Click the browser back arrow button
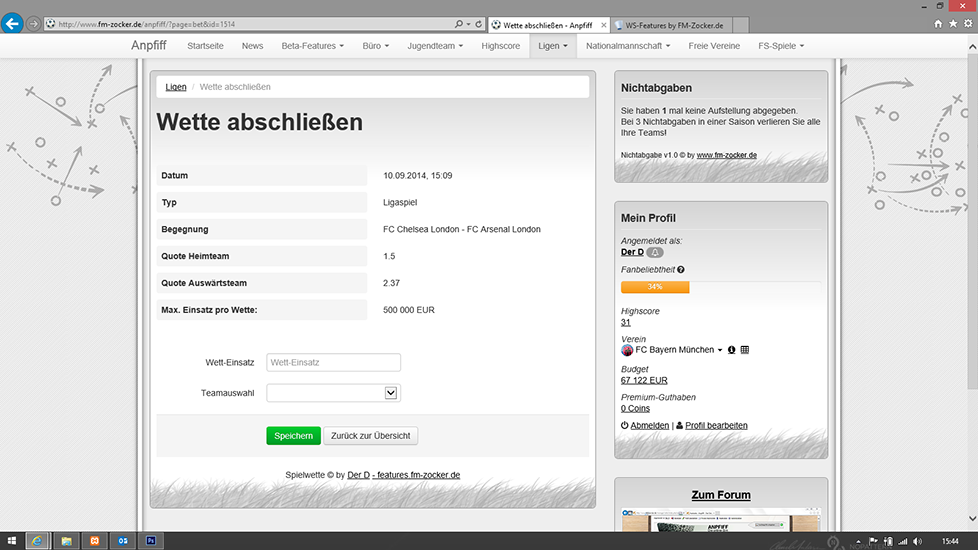Image resolution: width=978 pixels, height=550 pixels. click(x=13, y=23)
